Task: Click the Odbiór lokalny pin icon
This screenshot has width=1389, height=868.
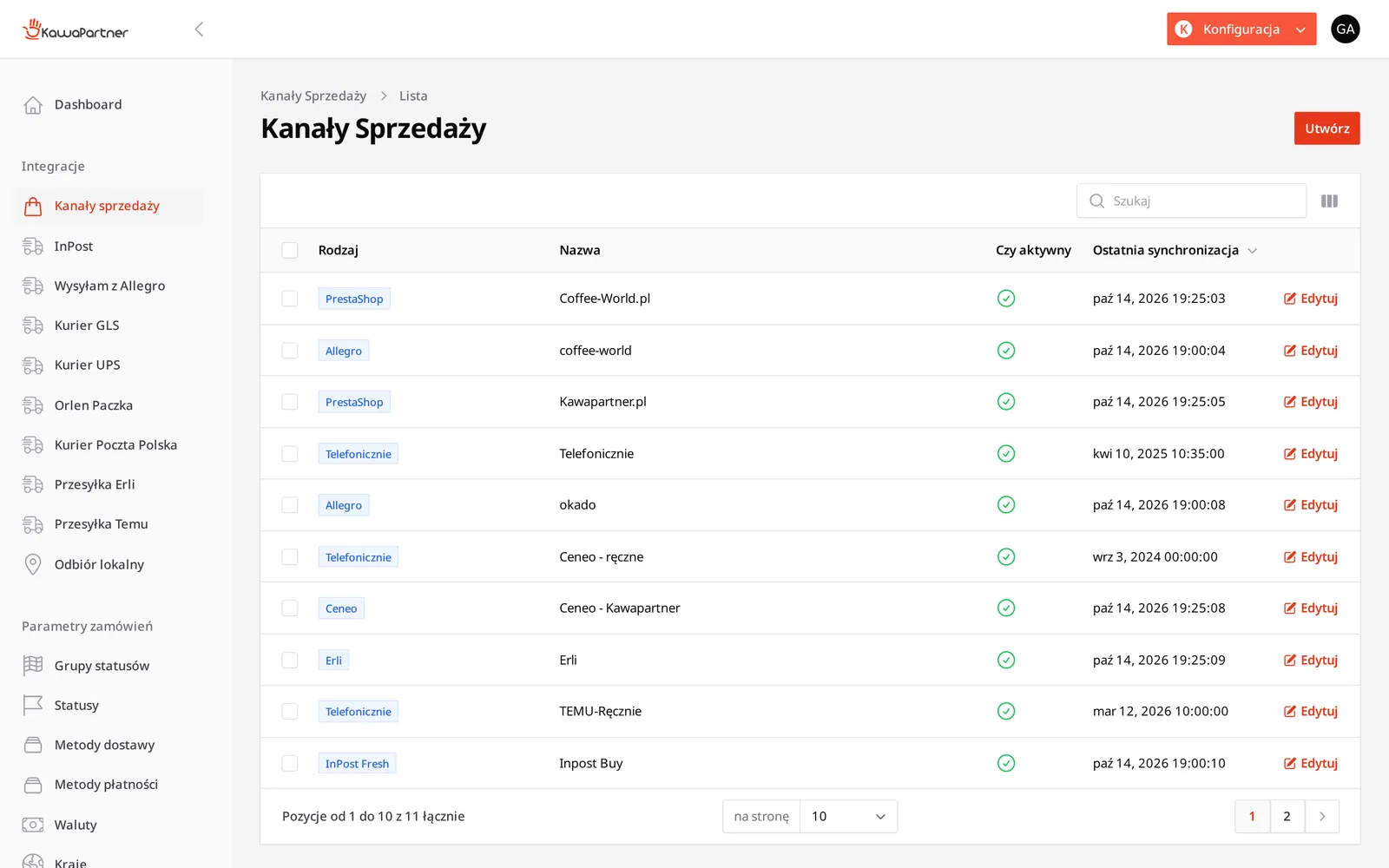Action: pyautogui.click(x=33, y=564)
